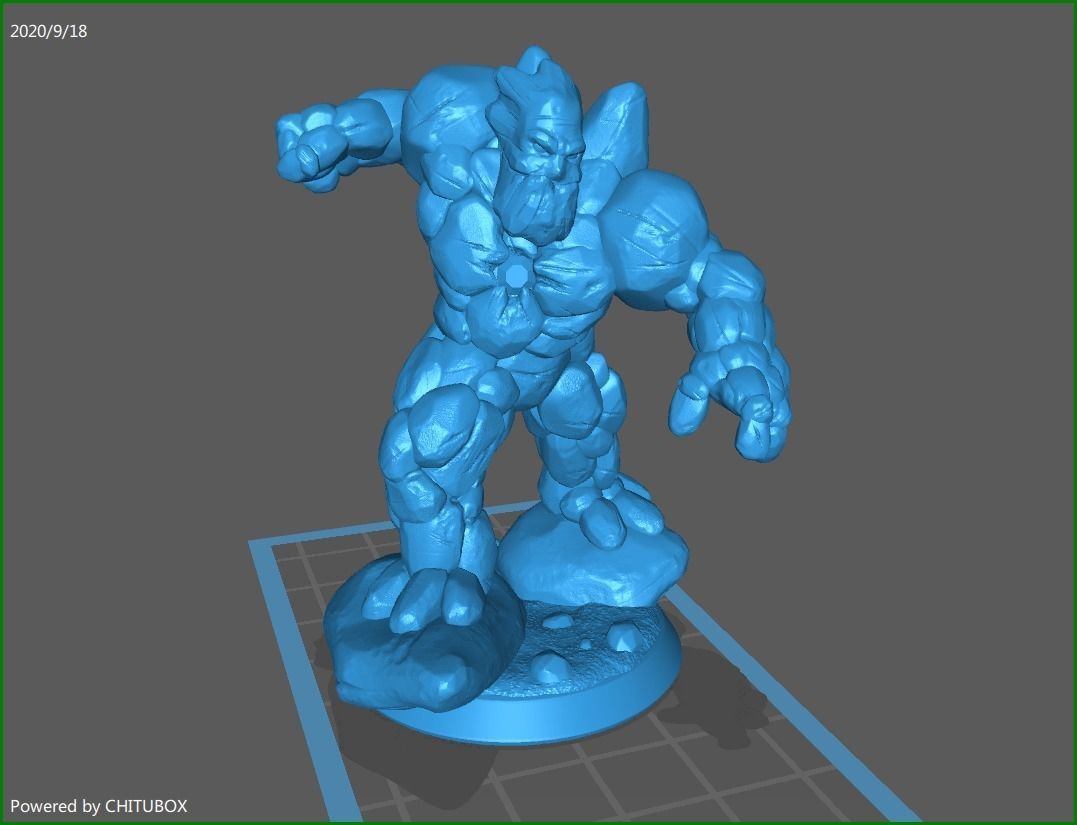
Task: Click the date text 2020/9/18
Action: [x=49, y=32]
